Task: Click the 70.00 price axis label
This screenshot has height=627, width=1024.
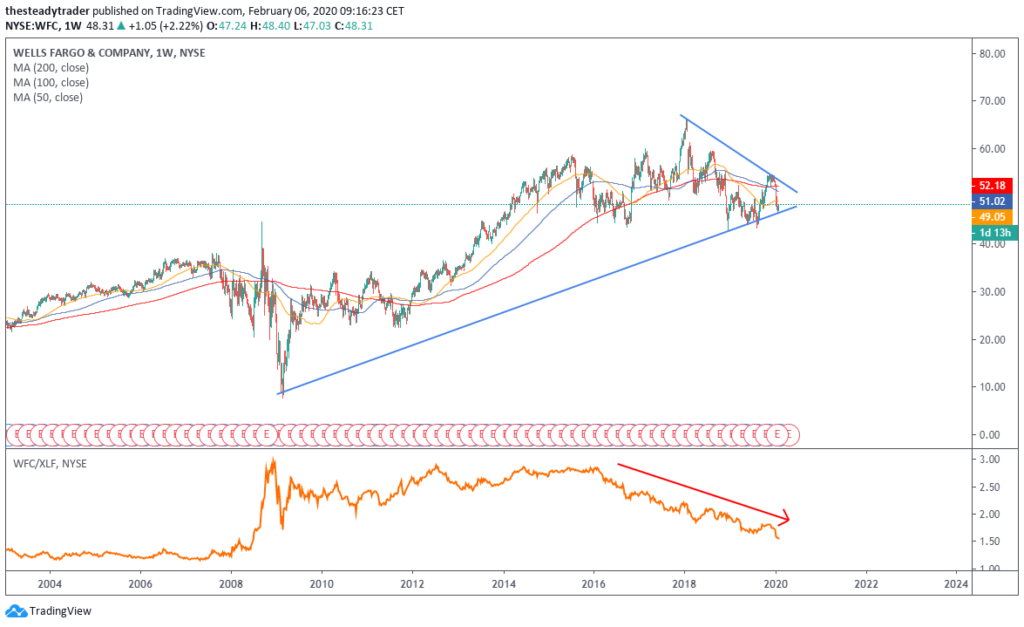Action: [x=991, y=101]
